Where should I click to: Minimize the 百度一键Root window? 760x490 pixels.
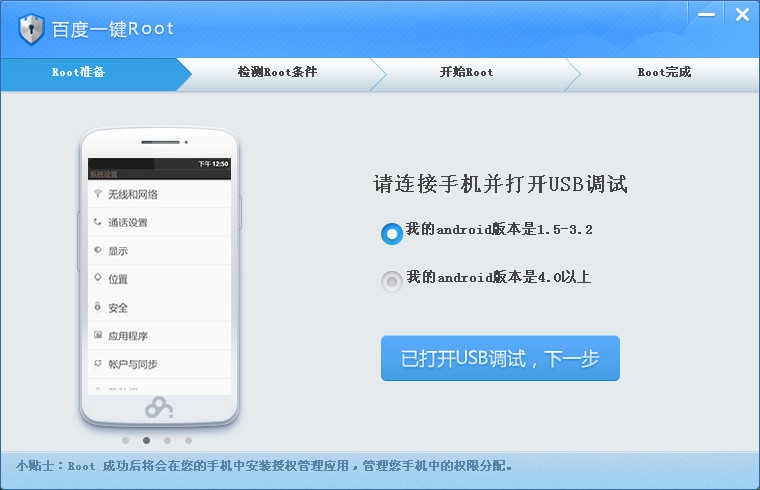tap(706, 15)
